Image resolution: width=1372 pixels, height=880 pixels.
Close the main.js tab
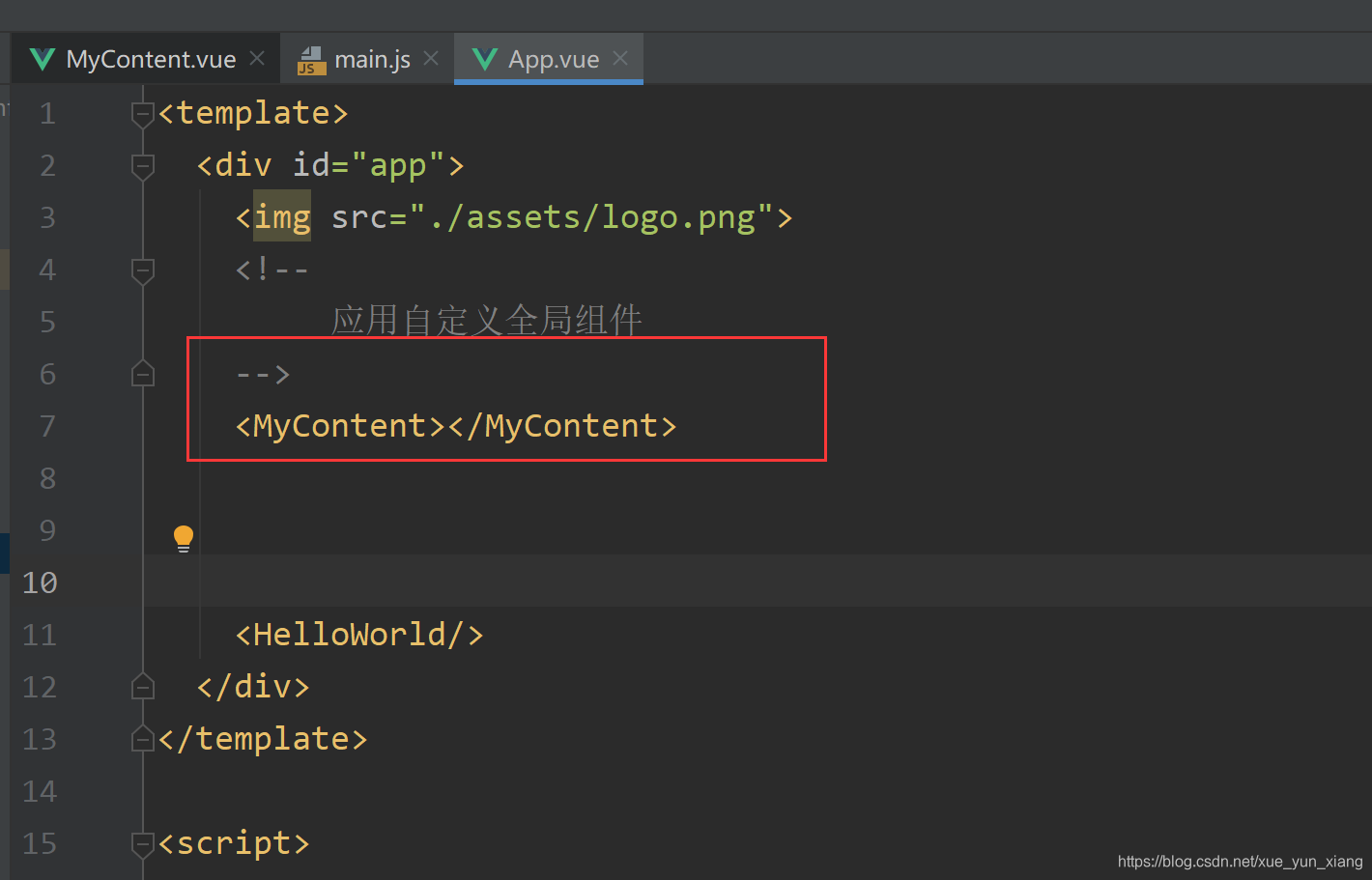point(431,59)
